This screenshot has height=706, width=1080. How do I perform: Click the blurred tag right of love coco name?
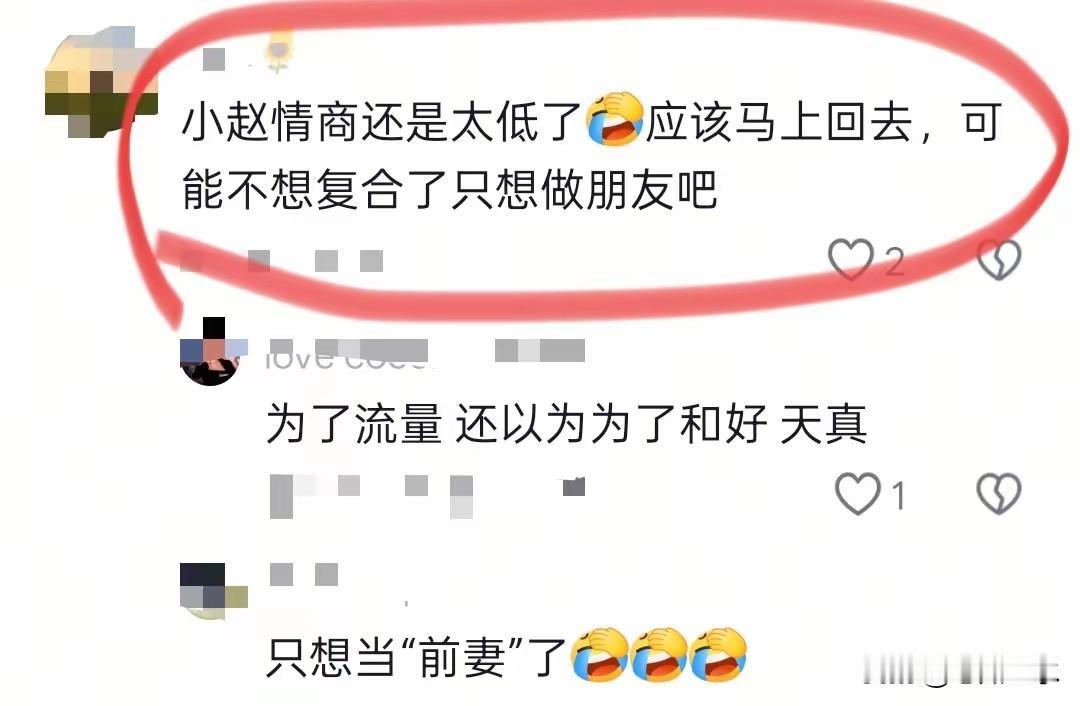540,351
